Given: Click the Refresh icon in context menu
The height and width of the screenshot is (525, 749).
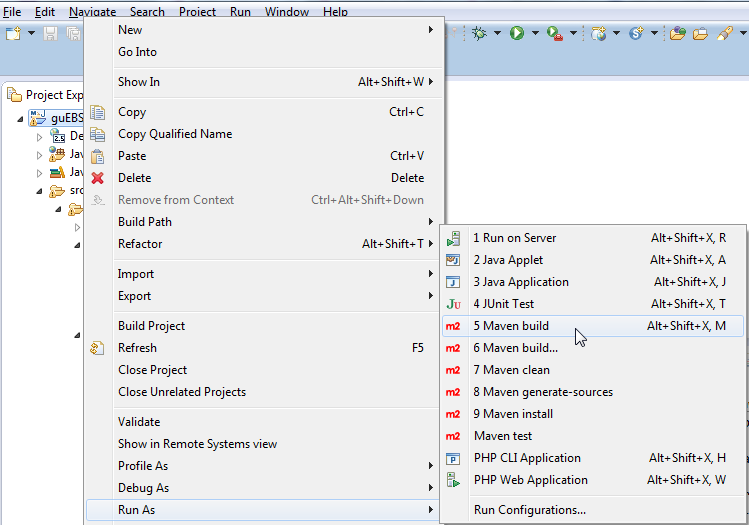Looking at the screenshot, I should pos(97,348).
